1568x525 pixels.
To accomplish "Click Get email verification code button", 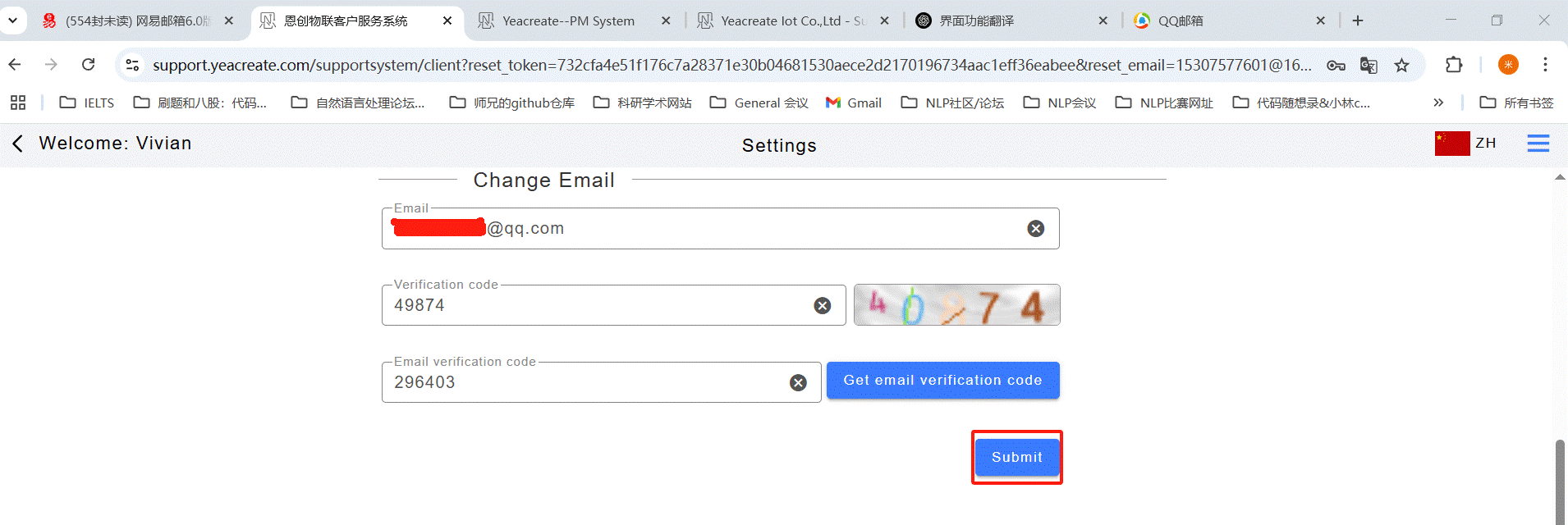I will click(x=942, y=381).
